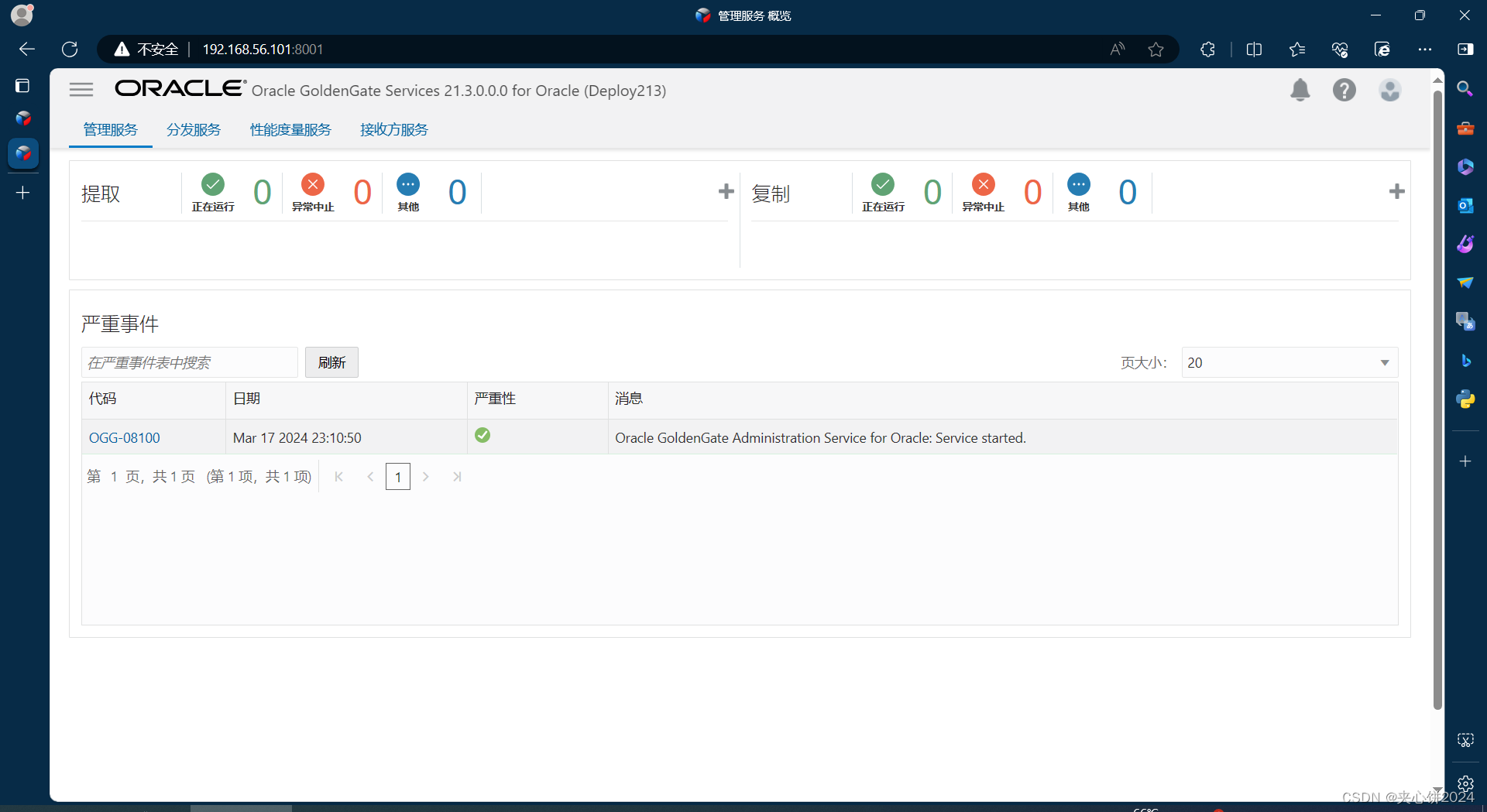
Task: Switch to 分发服务 tab
Action: pyautogui.click(x=194, y=129)
